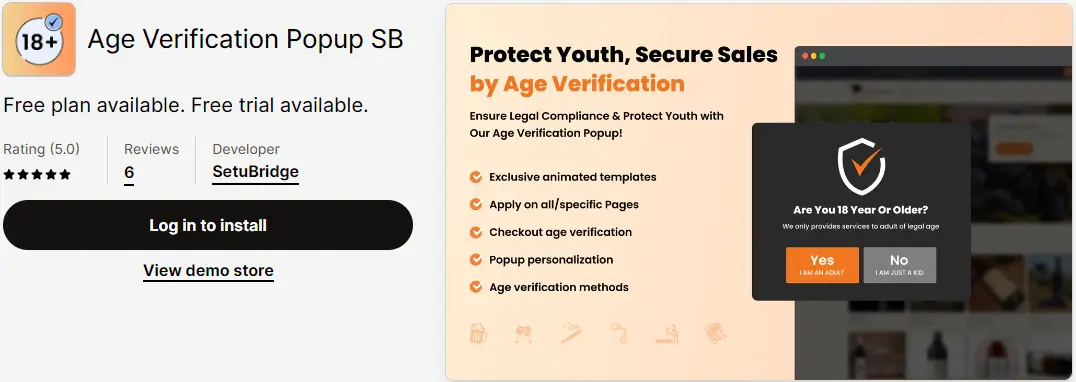1076x382 pixels.
Task: Click the vape pen icon
Action: click(x=572, y=334)
